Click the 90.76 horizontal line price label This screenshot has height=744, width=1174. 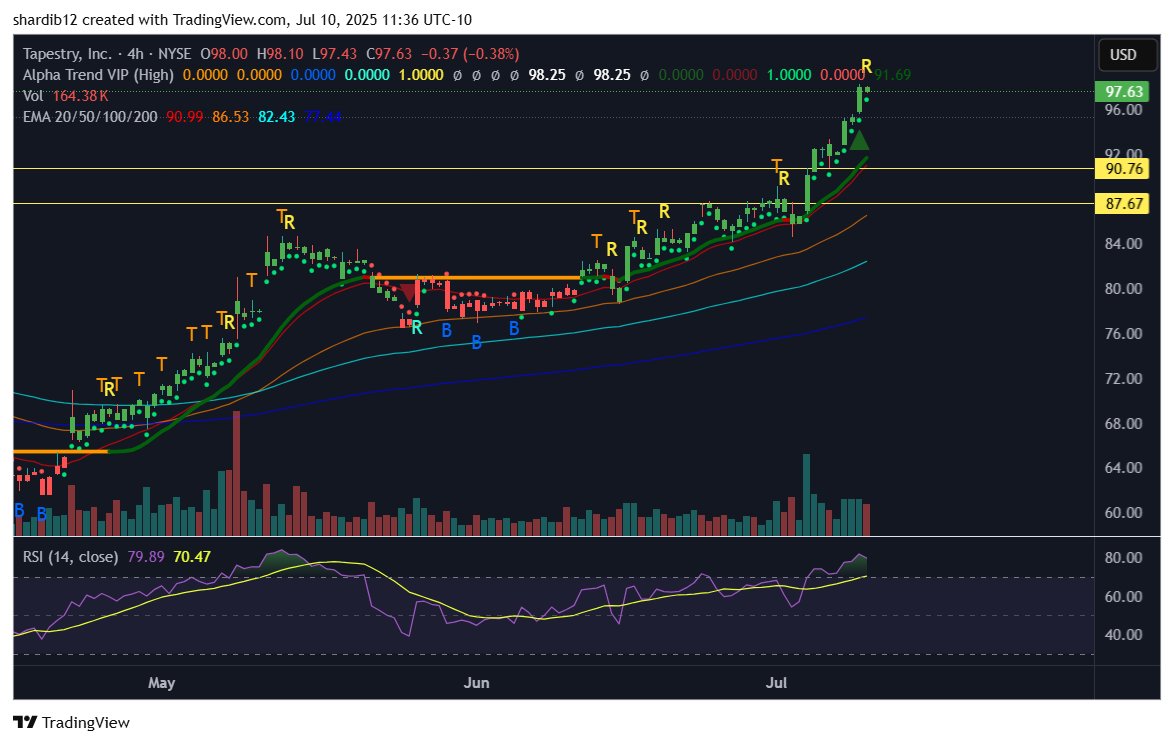[x=1124, y=168]
